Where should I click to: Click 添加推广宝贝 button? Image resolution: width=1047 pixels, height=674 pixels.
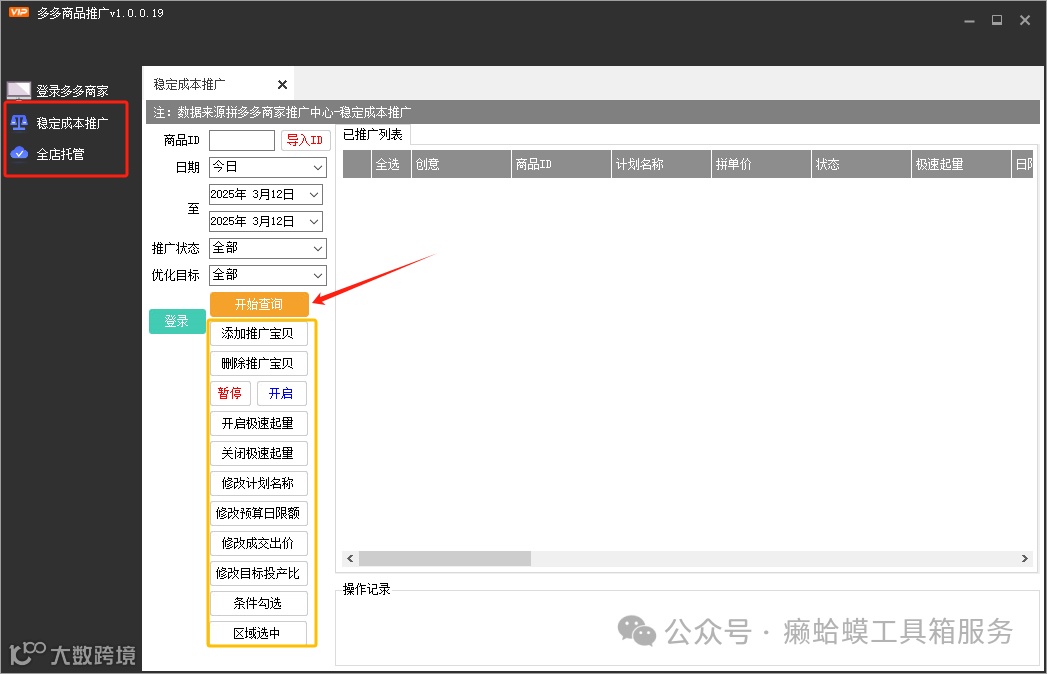tap(258, 333)
